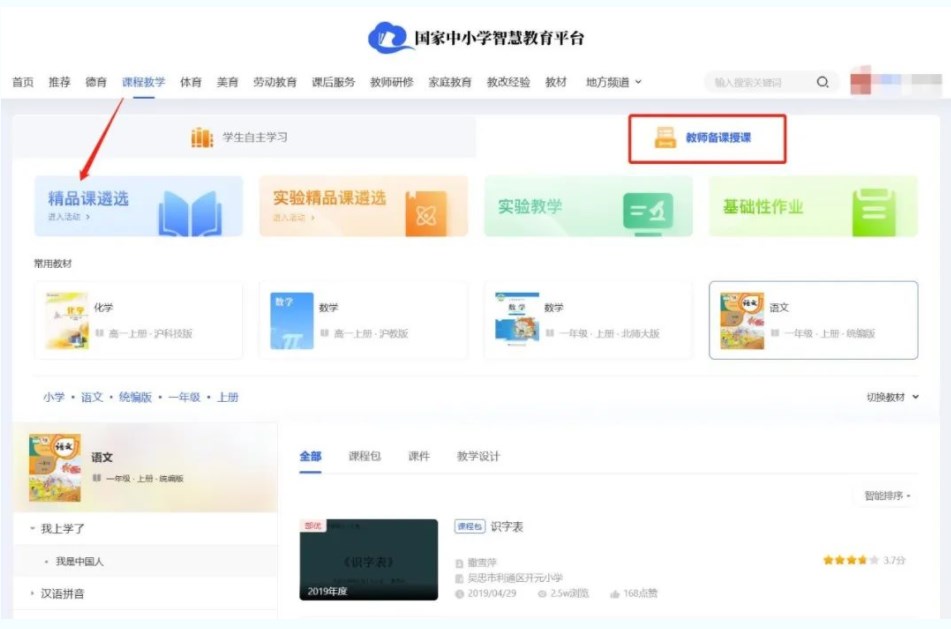Viewport: 951px width, 629px height.
Task: Click the search magnifier icon
Action: [822, 82]
